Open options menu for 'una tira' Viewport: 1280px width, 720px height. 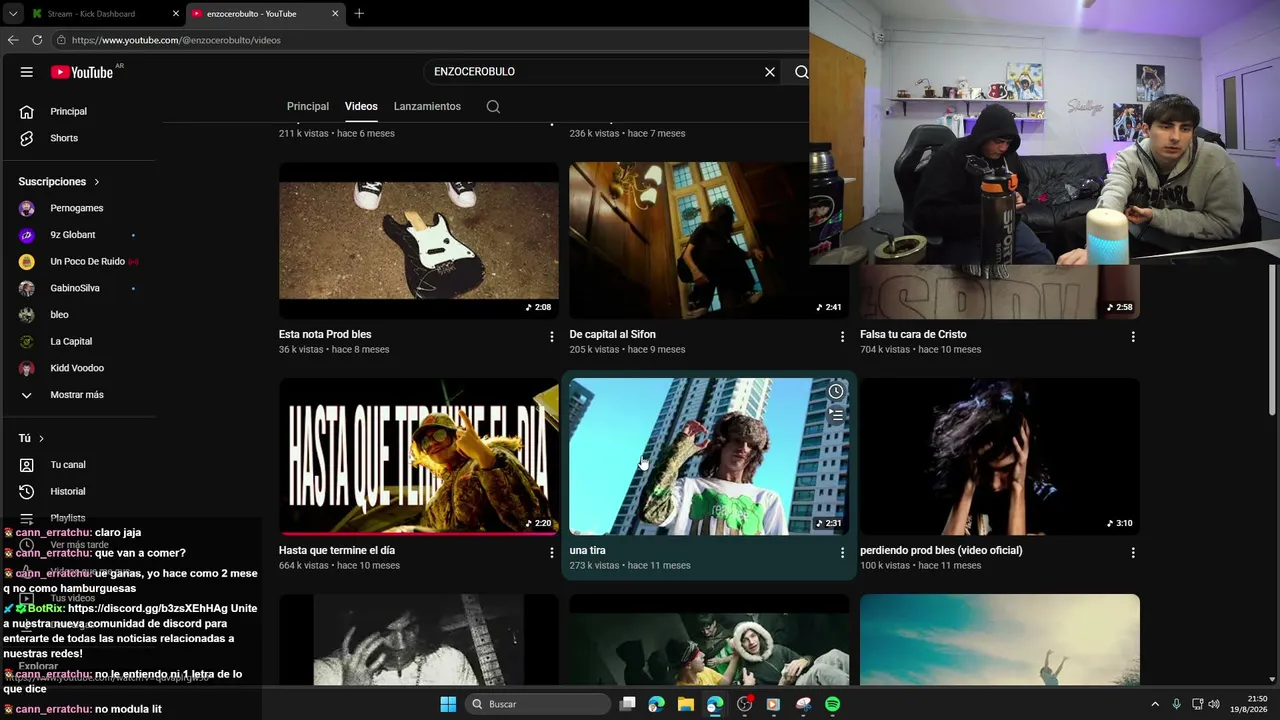click(x=842, y=553)
